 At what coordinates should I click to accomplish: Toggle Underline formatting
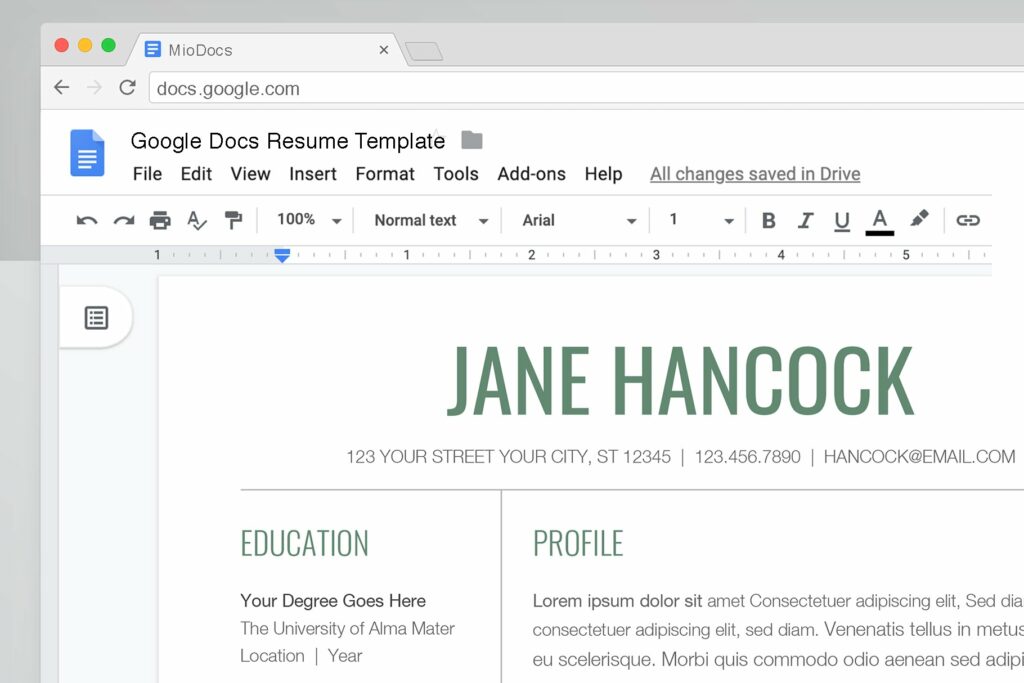[842, 221]
